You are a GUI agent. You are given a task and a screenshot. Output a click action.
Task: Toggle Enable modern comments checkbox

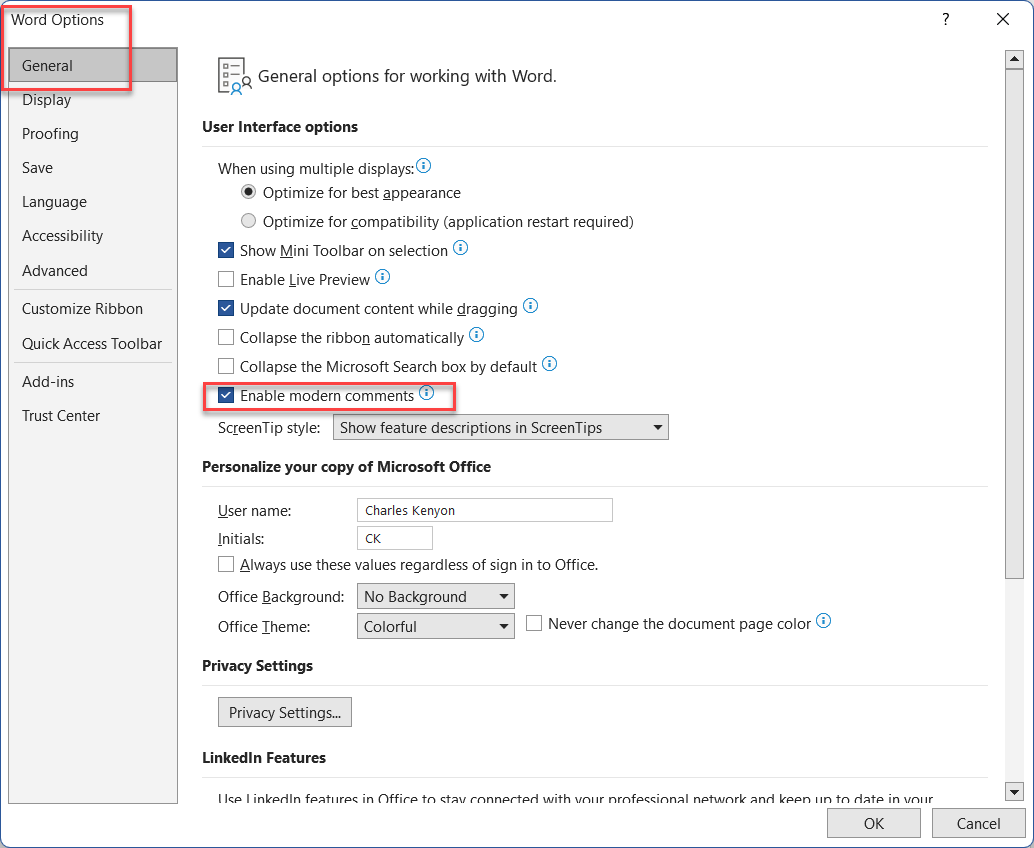tap(226, 395)
